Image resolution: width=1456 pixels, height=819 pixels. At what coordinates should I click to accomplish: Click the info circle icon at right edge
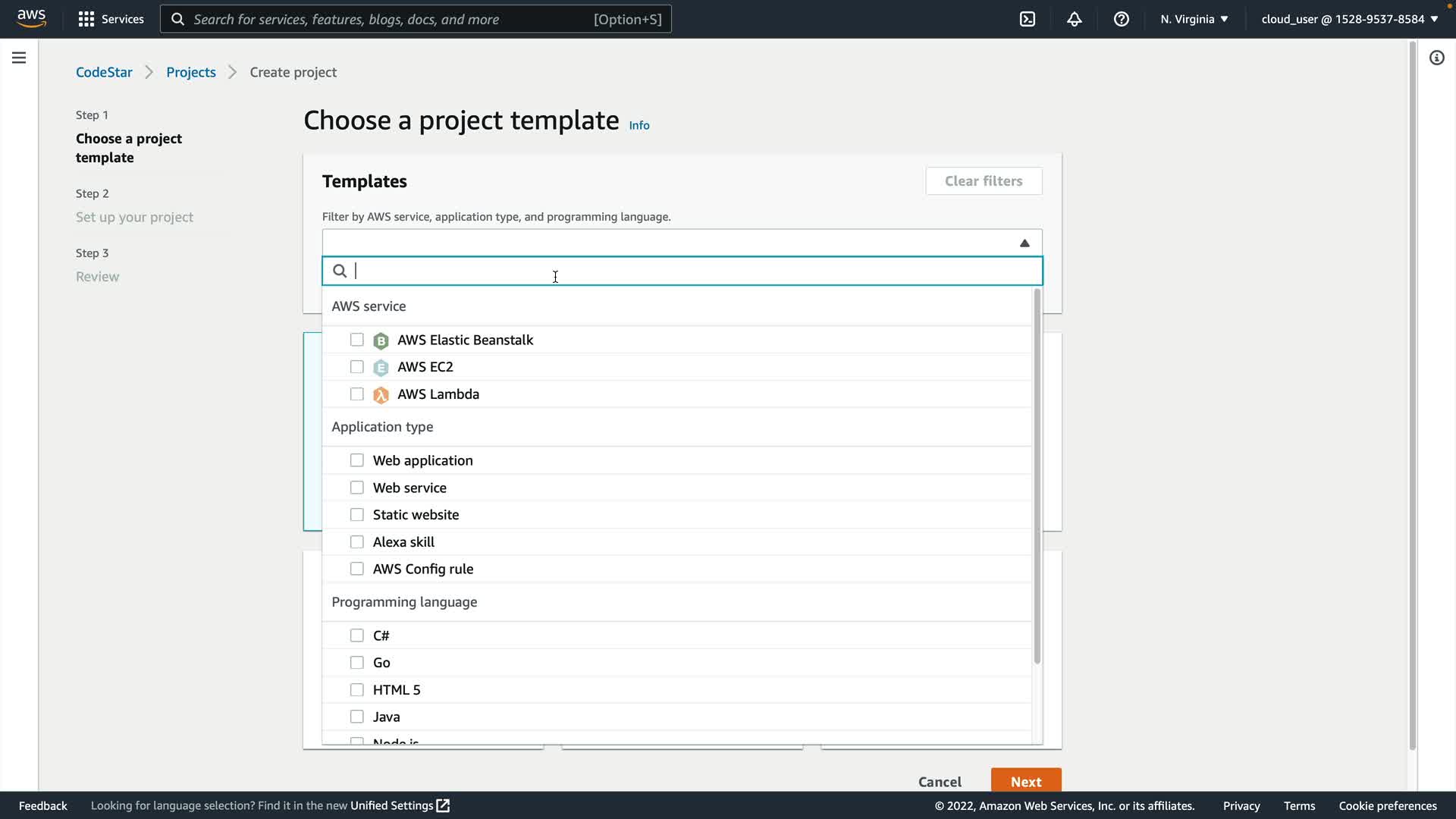tap(1436, 58)
